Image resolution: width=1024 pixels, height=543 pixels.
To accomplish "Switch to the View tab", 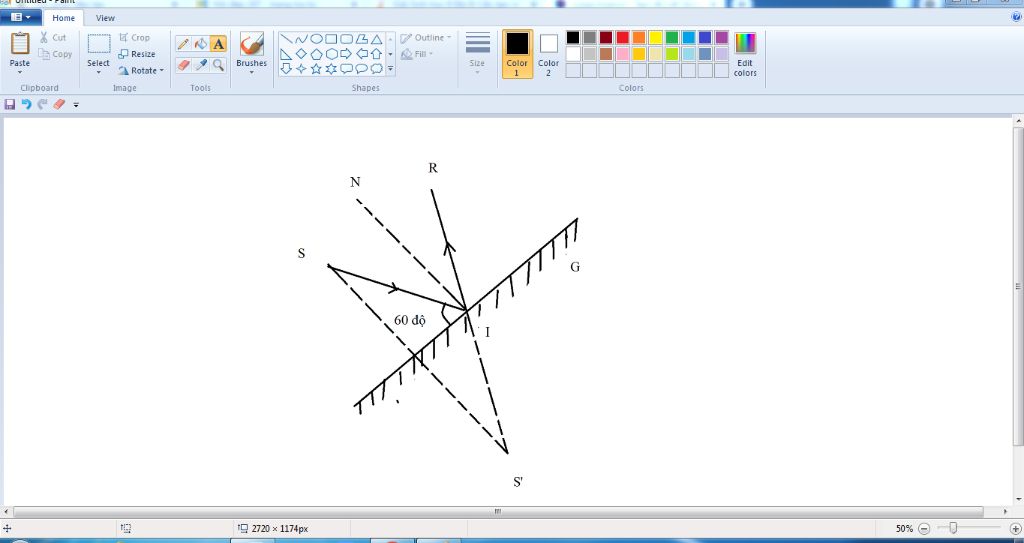I will [105, 18].
